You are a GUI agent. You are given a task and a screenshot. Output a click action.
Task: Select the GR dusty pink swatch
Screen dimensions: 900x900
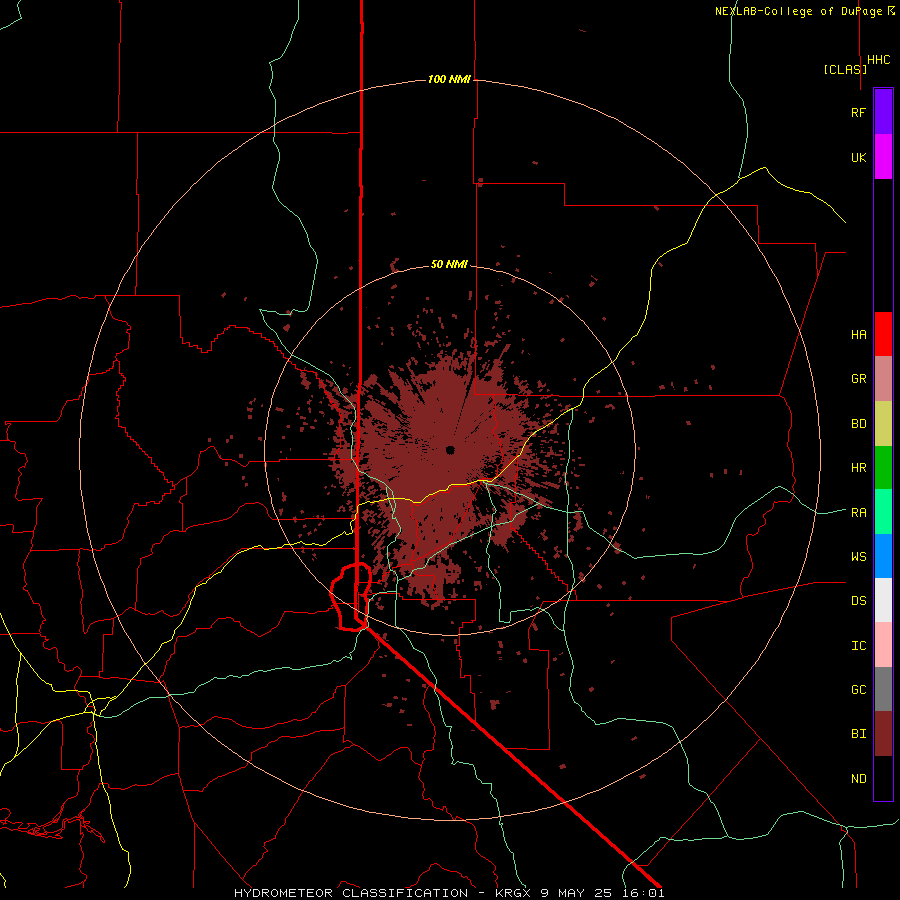point(883,379)
